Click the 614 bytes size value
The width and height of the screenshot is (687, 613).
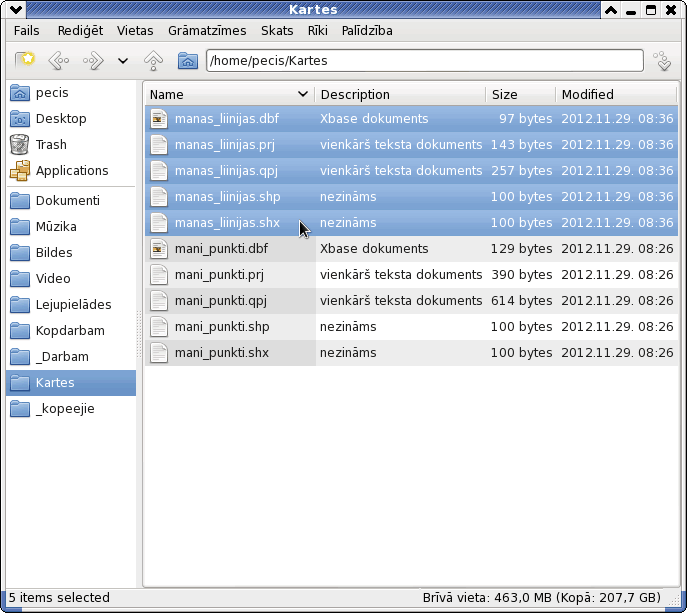click(521, 301)
